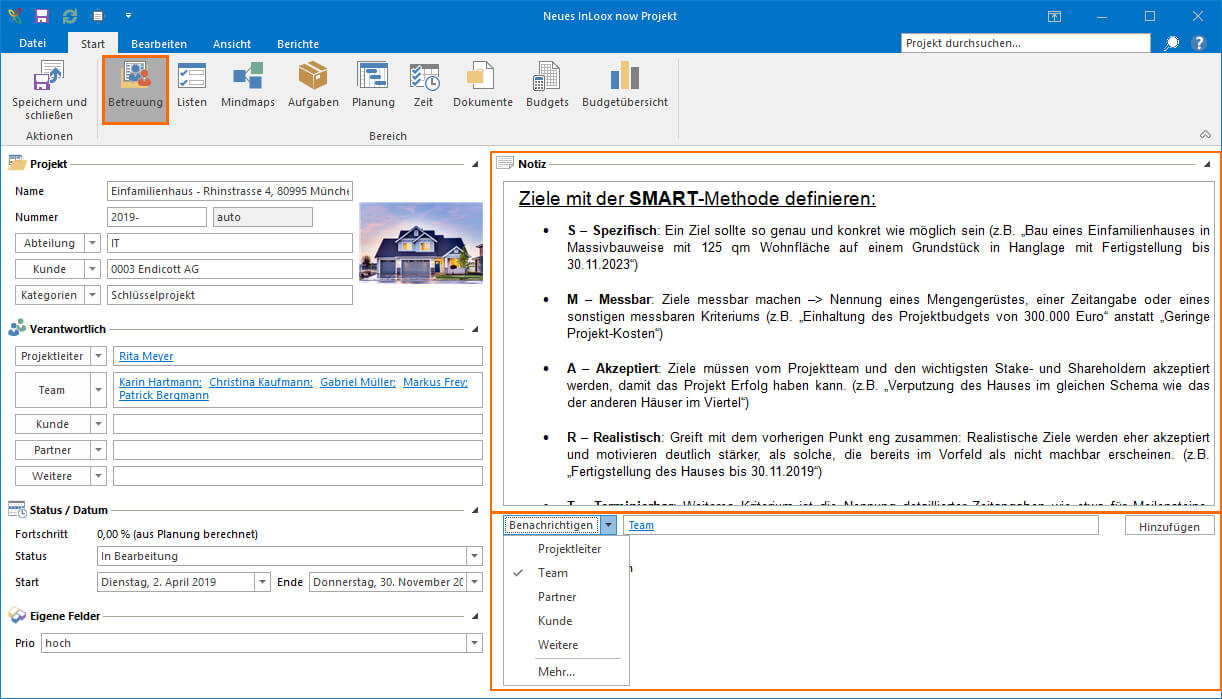This screenshot has height=699, width=1222.
Task: Open the Zeit tracking section
Action: point(424,85)
